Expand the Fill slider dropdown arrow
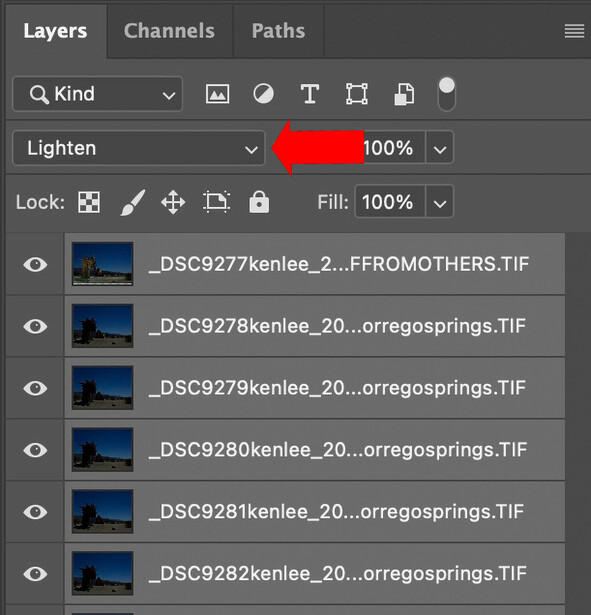The width and height of the screenshot is (591, 615). click(440, 202)
